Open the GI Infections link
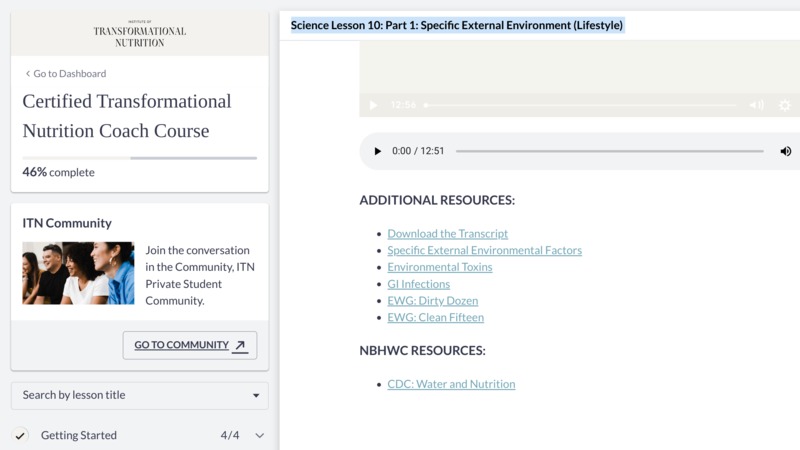Screen dimensions: 800x450 [418, 284]
